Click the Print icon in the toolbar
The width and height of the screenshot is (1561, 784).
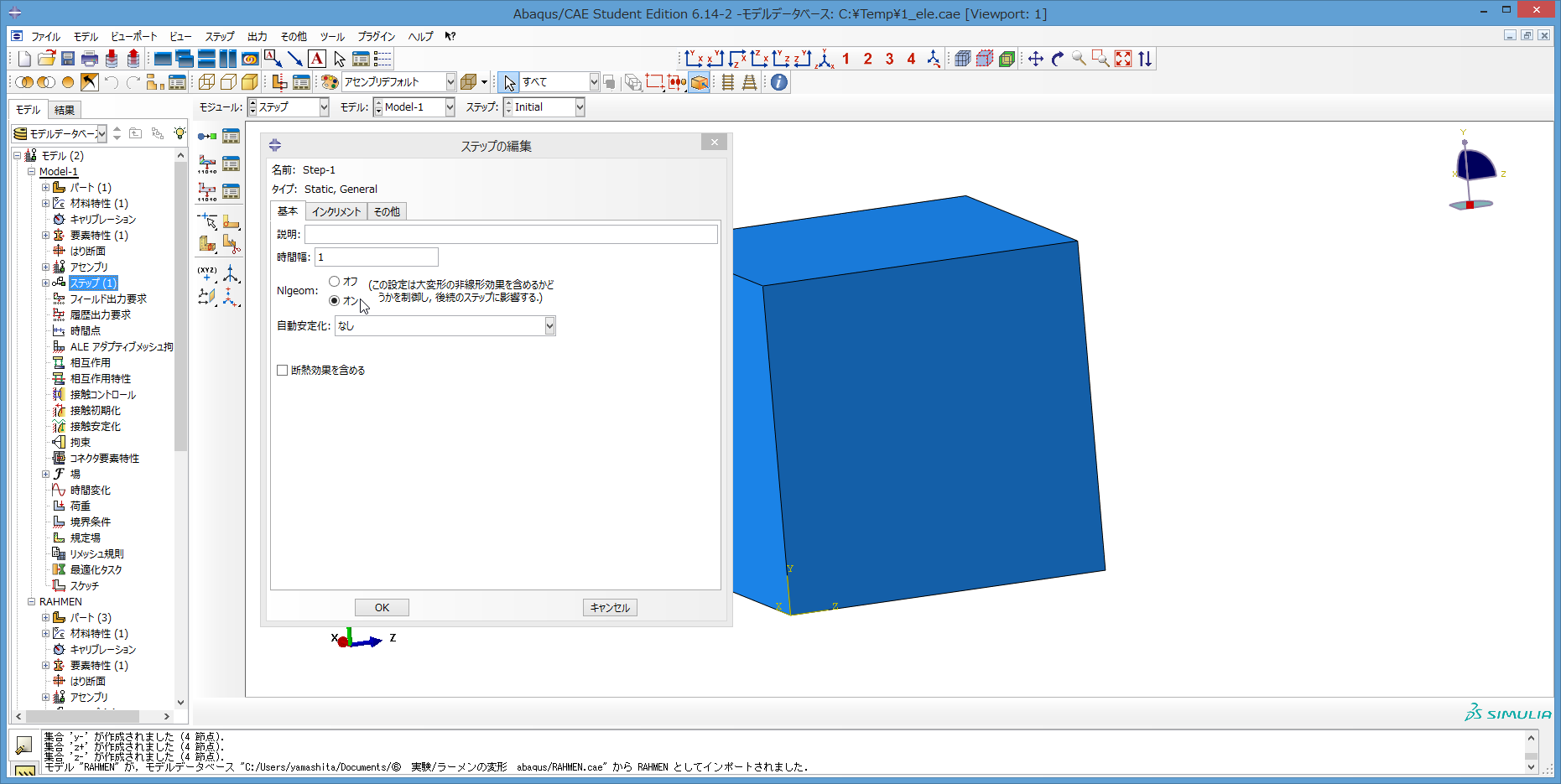coord(90,59)
